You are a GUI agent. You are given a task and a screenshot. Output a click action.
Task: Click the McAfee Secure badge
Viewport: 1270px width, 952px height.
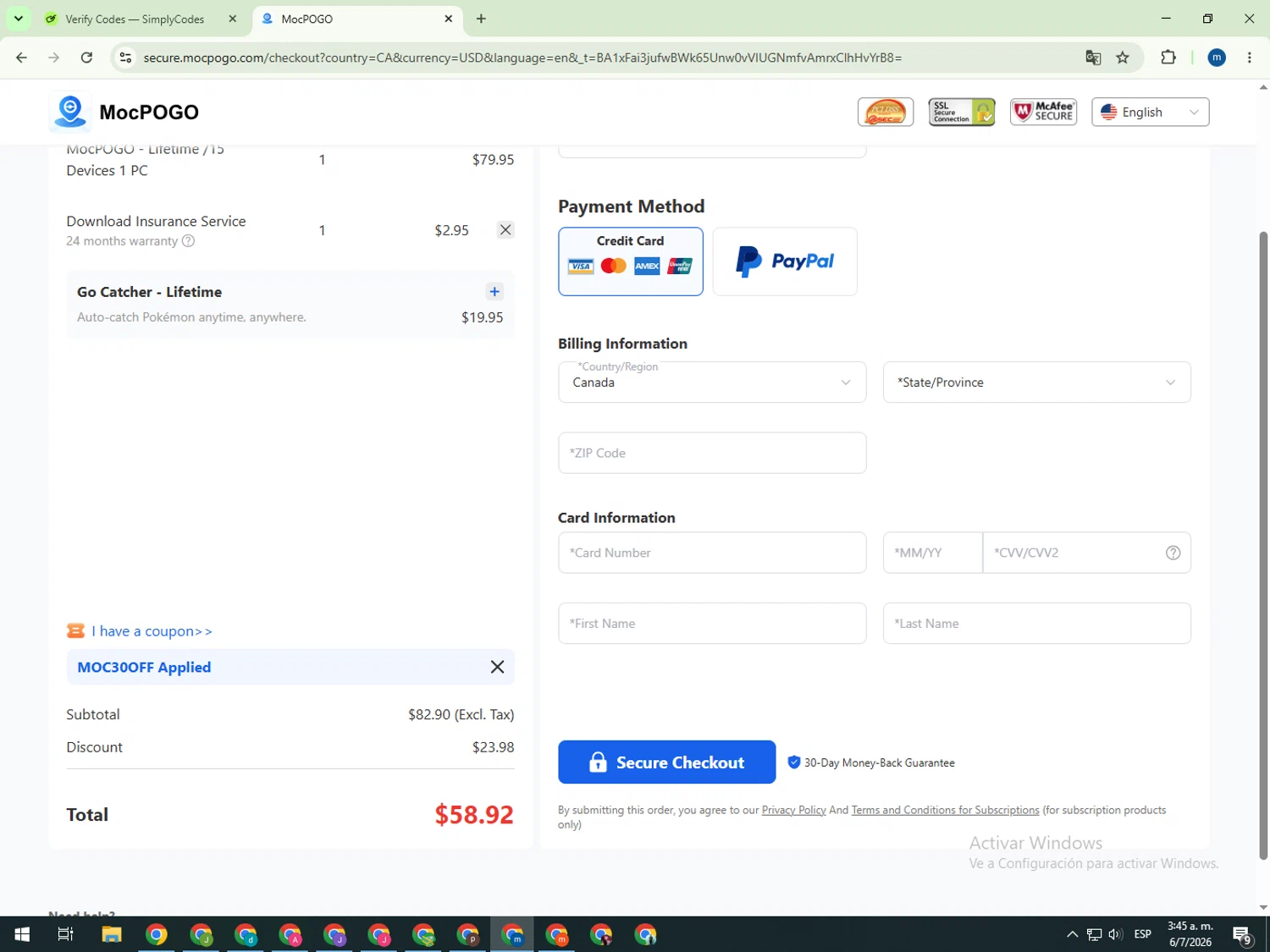tap(1043, 112)
